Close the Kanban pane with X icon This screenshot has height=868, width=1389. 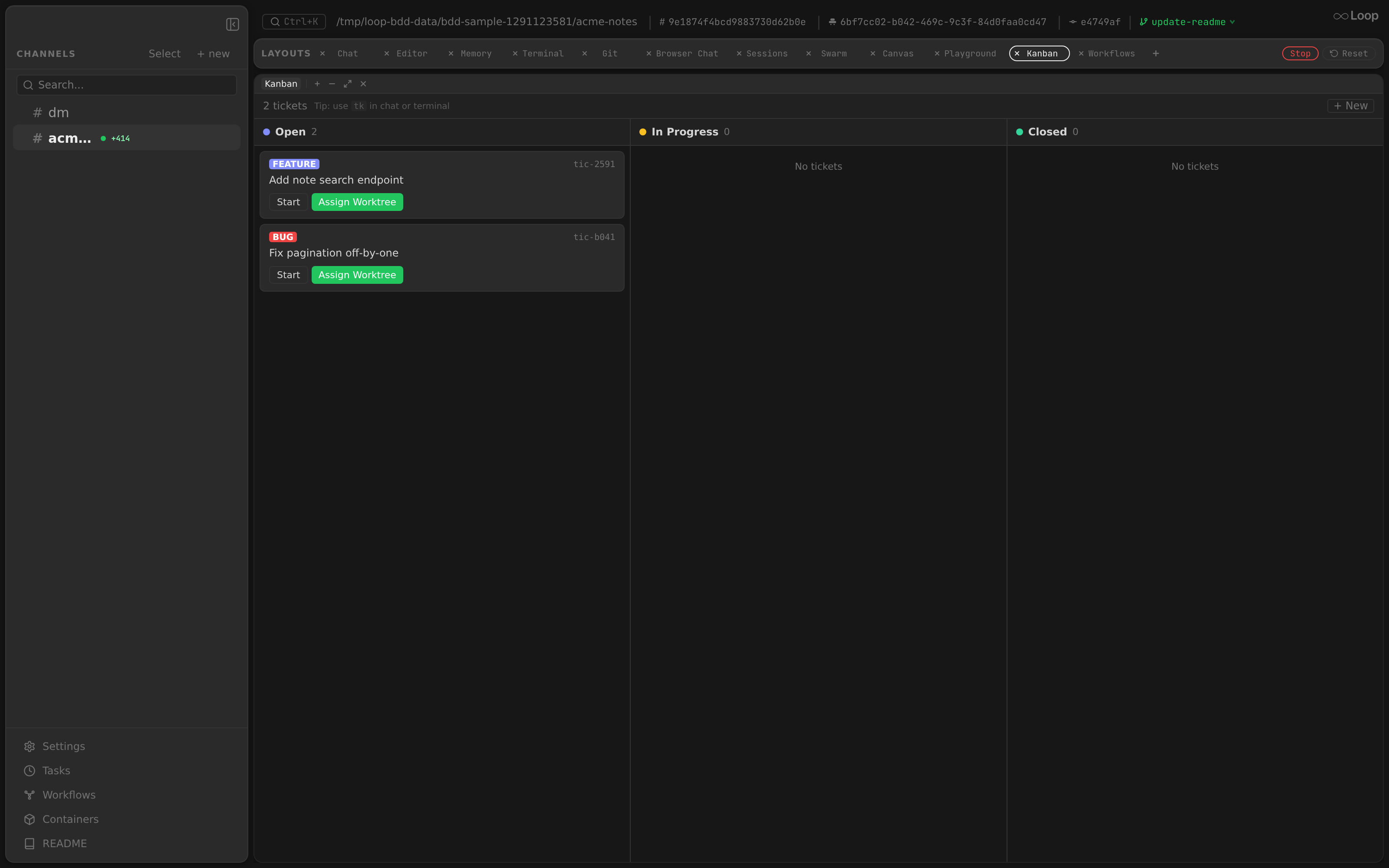point(363,84)
